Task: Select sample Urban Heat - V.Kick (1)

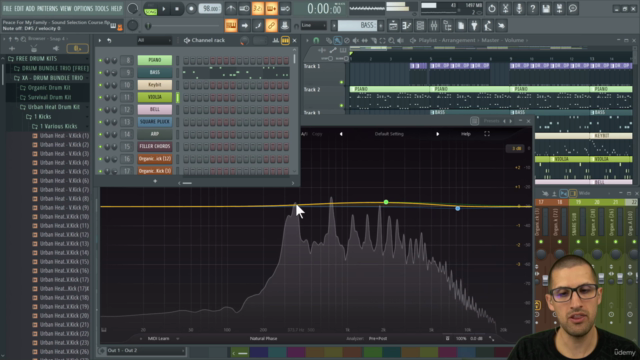Action: [64, 136]
